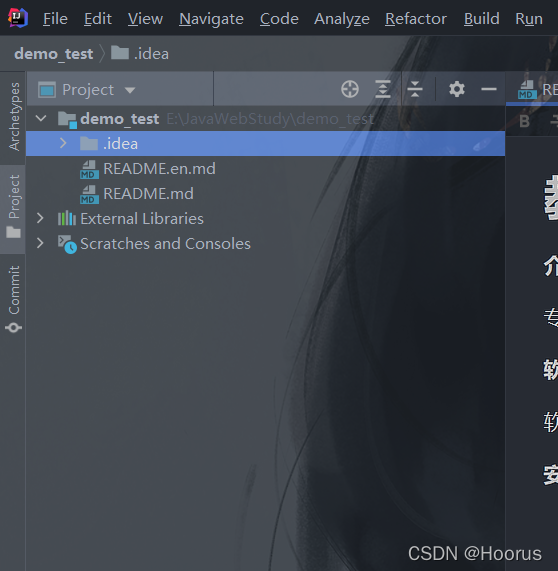Select the .idea folder row
Viewport: 558px width, 571px height.
266,143
